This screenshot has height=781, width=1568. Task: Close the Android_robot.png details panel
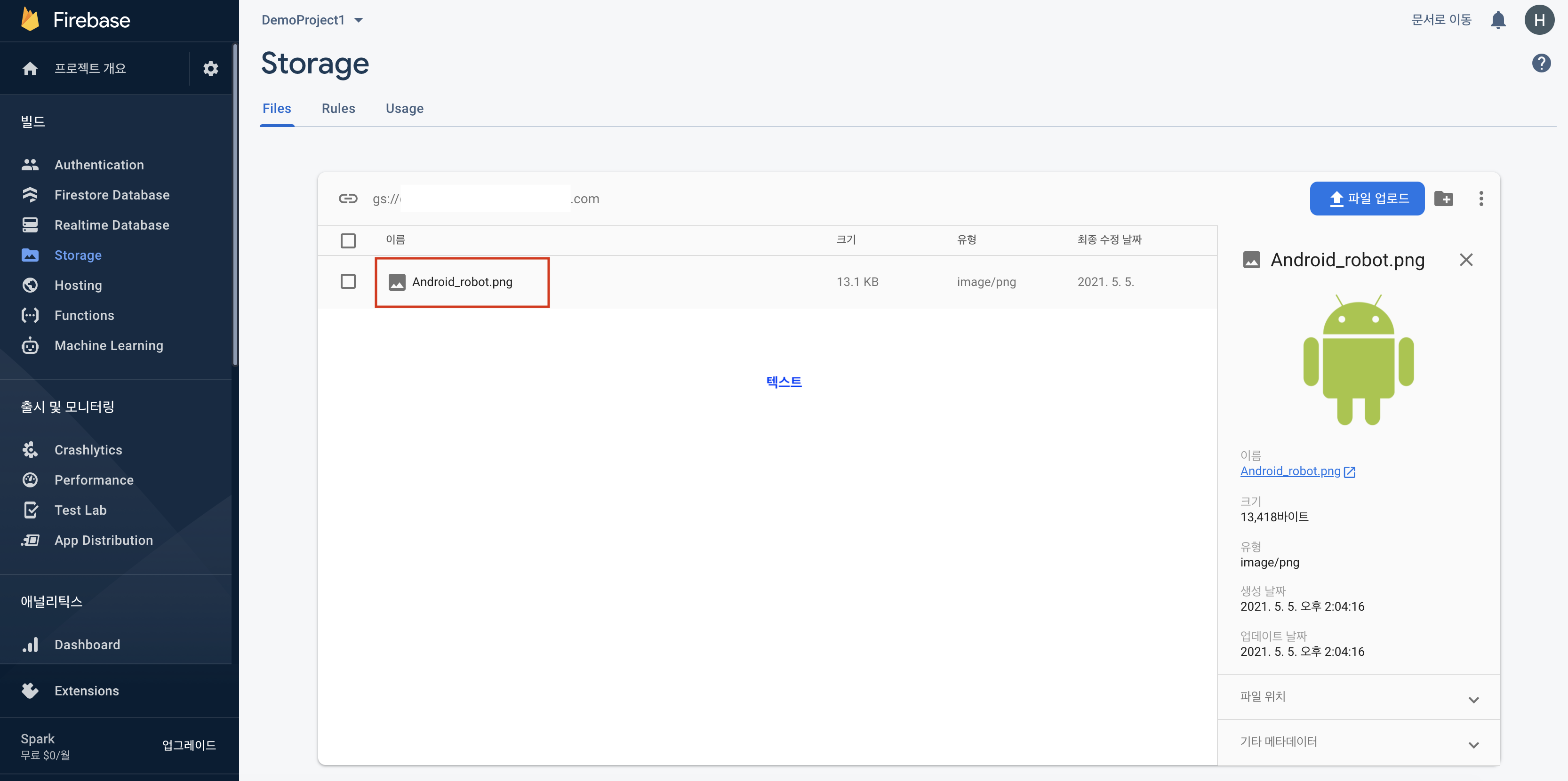(x=1466, y=260)
